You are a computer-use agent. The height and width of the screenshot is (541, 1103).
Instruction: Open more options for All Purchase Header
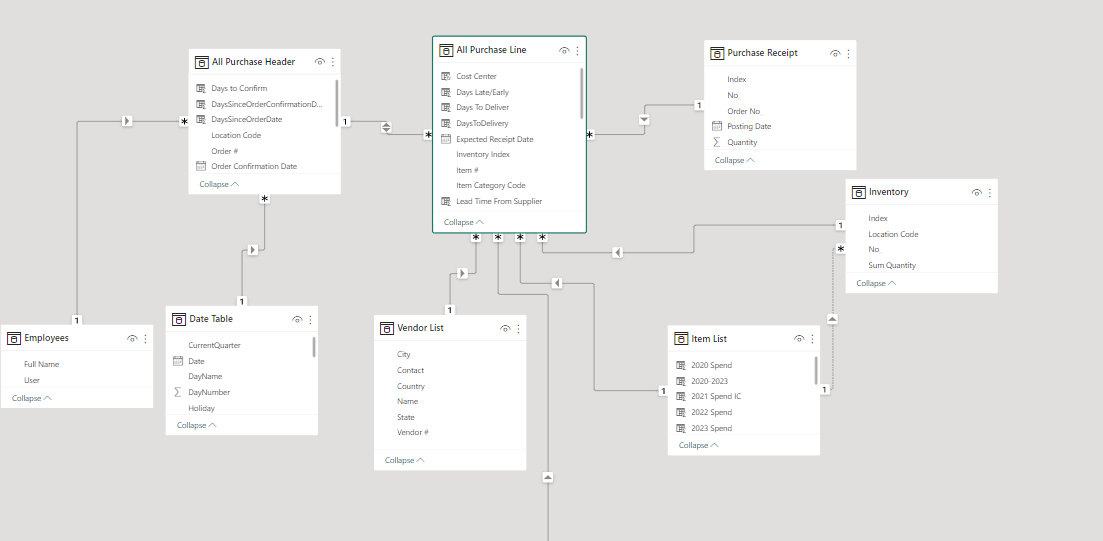[333, 62]
